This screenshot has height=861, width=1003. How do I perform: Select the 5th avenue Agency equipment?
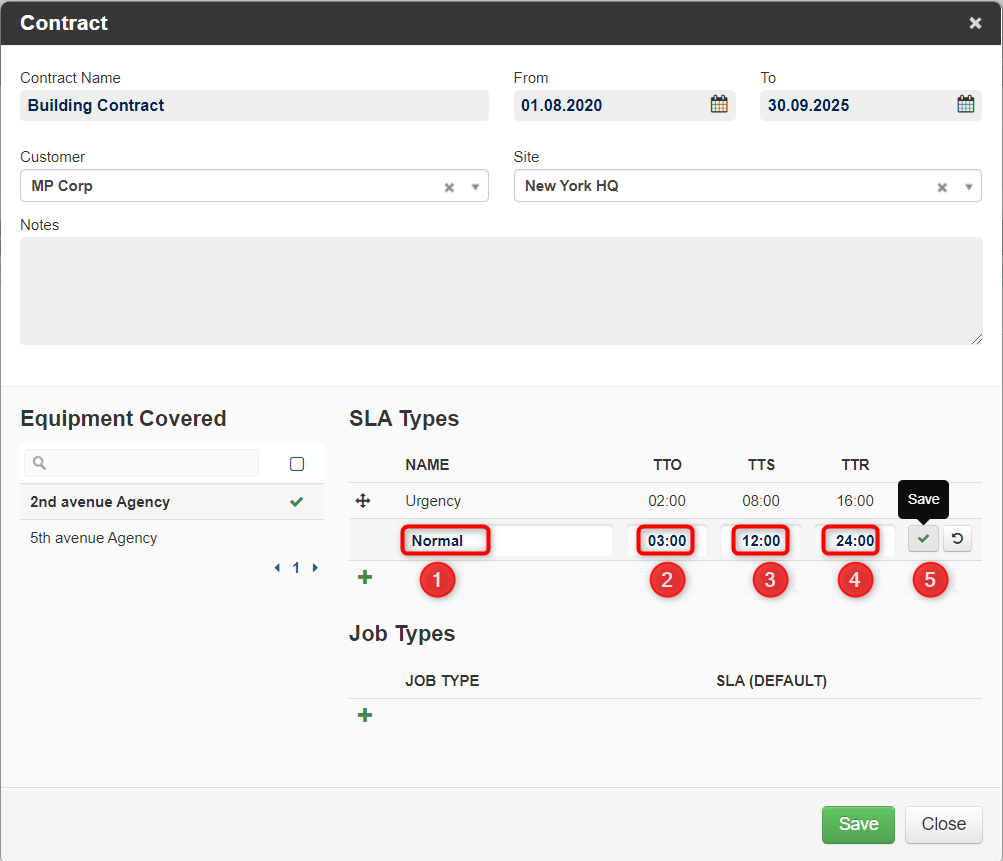171,537
